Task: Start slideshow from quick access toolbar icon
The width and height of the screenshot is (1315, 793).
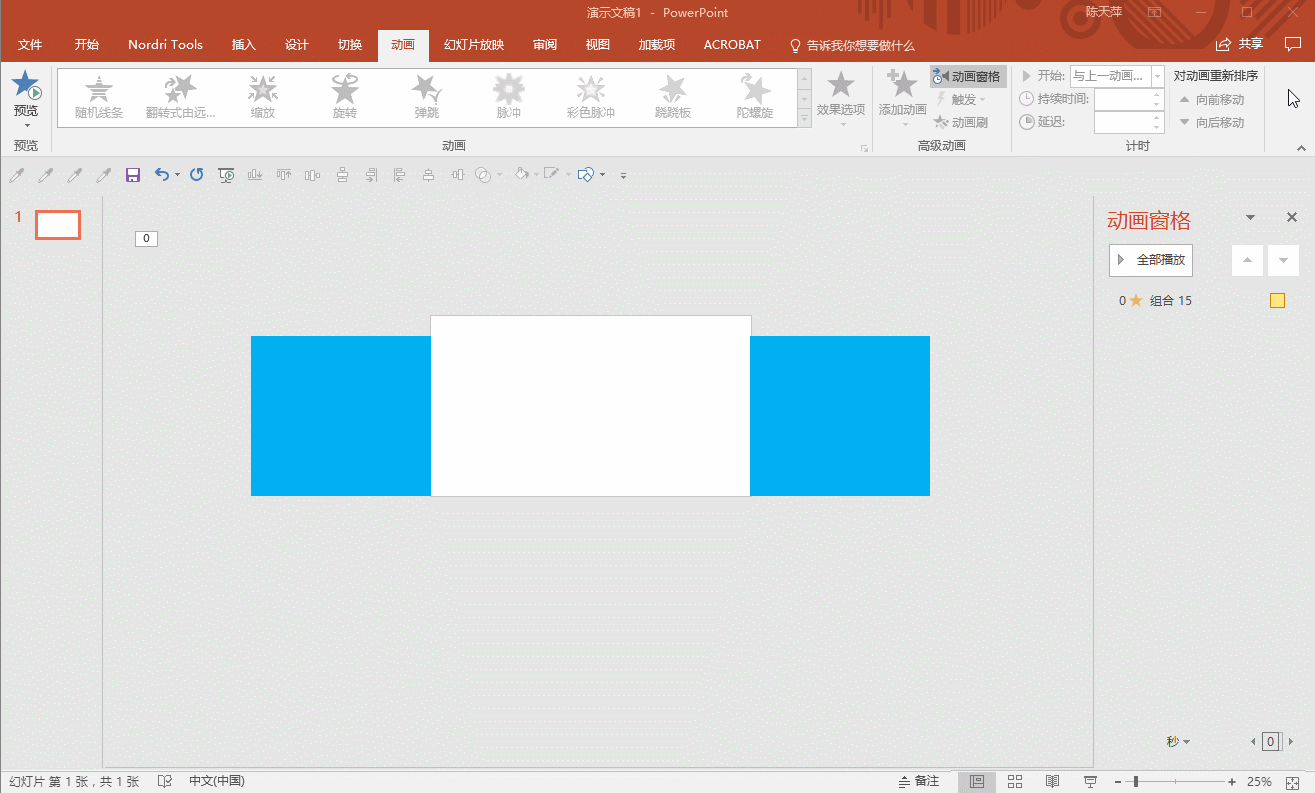Action: tap(226, 175)
